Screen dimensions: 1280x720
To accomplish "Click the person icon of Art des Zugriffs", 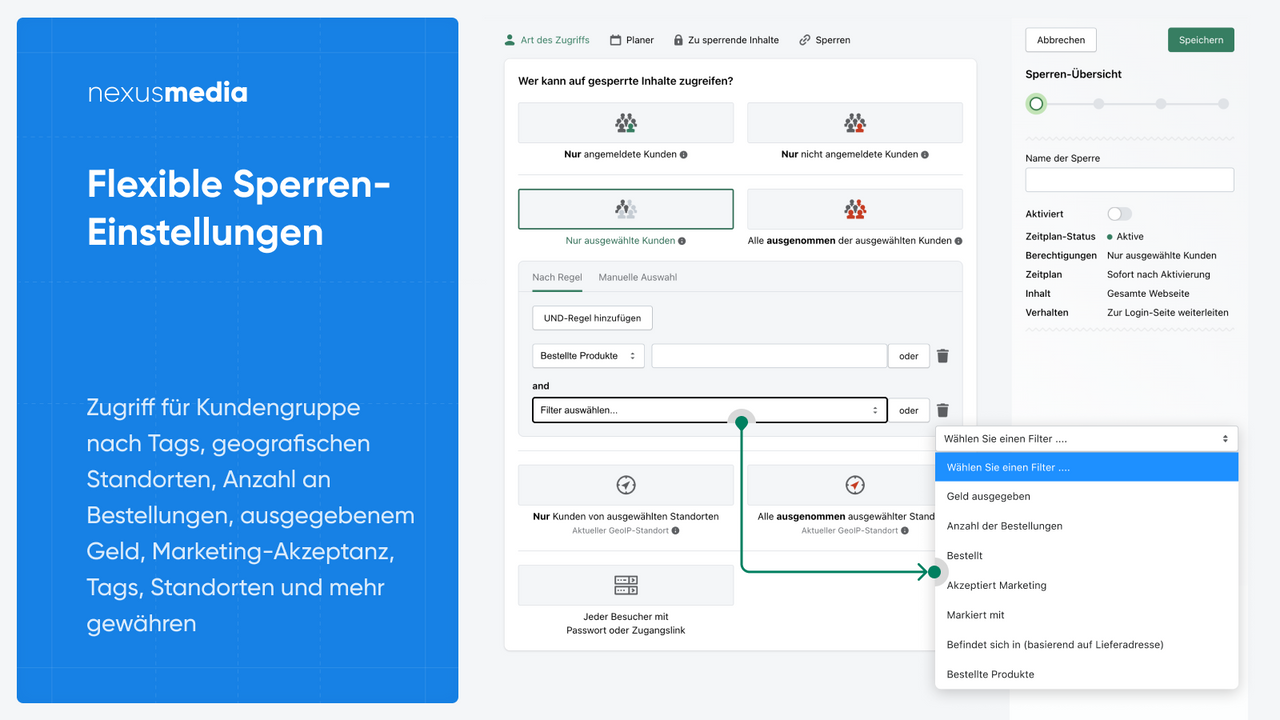I will tap(509, 40).
